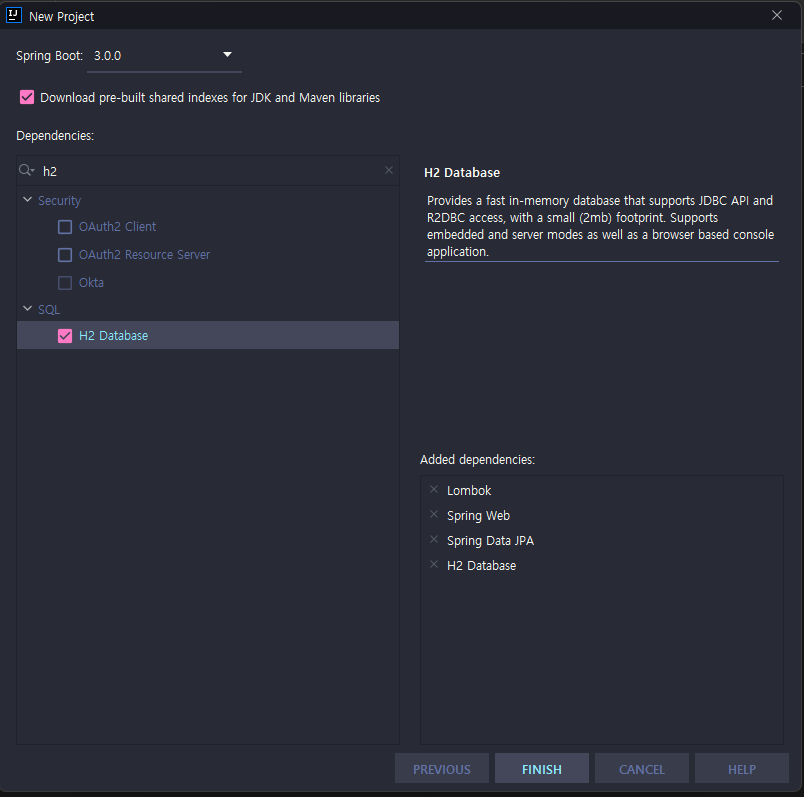Select Spring Web in added dependencies list
The image size is (804, 797).
pyautogui.click(x=478, y=515)
